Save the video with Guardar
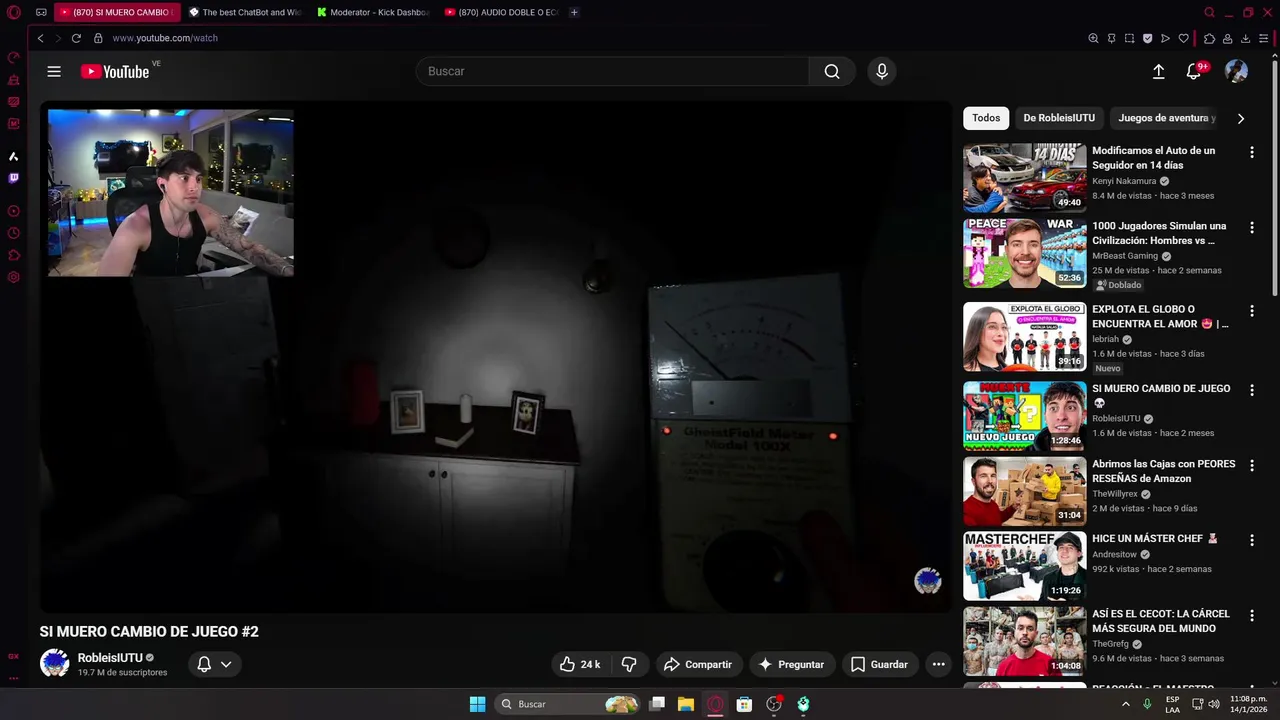 879,664
